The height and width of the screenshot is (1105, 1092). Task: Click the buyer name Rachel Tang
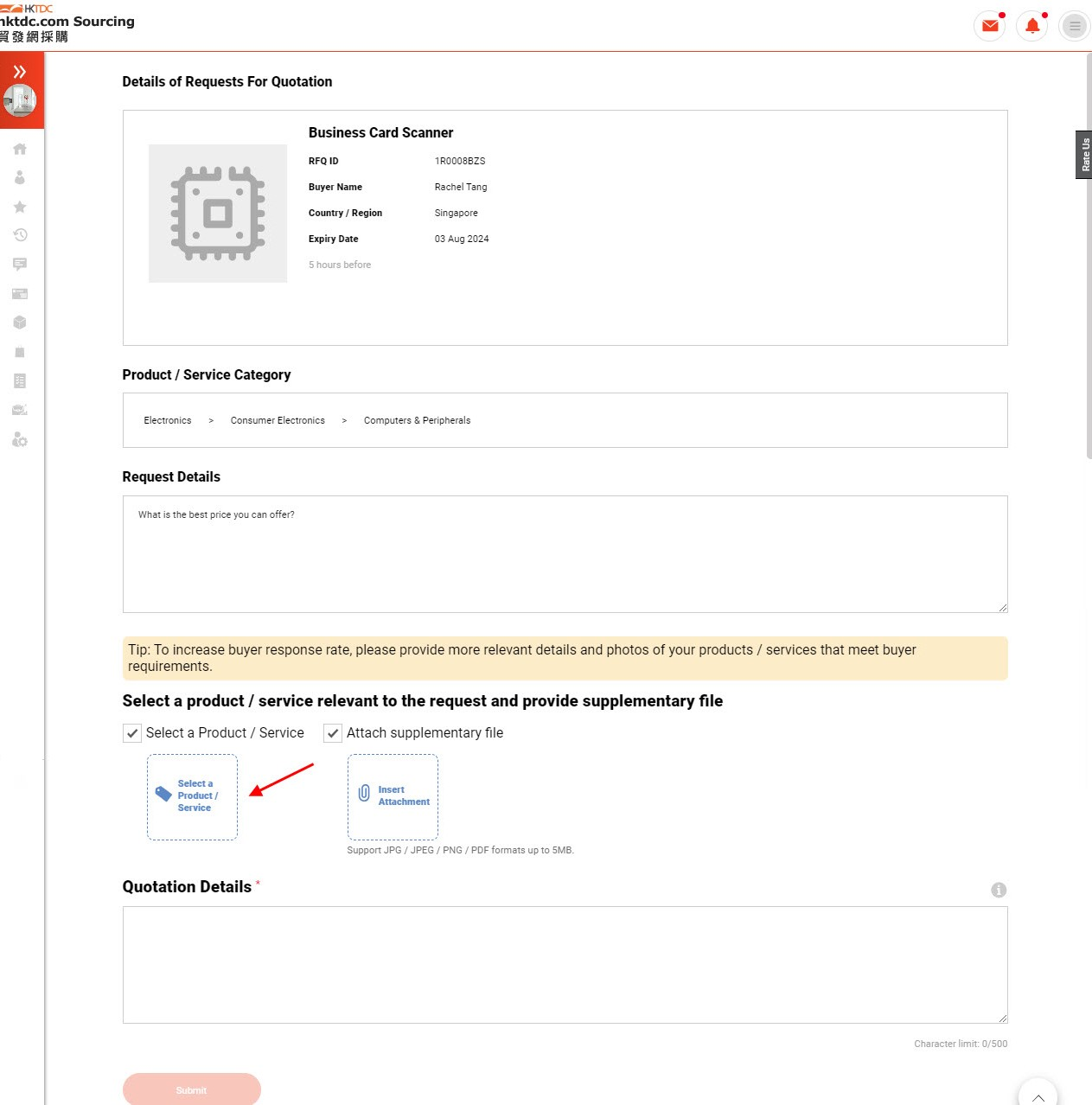[461, 188]
